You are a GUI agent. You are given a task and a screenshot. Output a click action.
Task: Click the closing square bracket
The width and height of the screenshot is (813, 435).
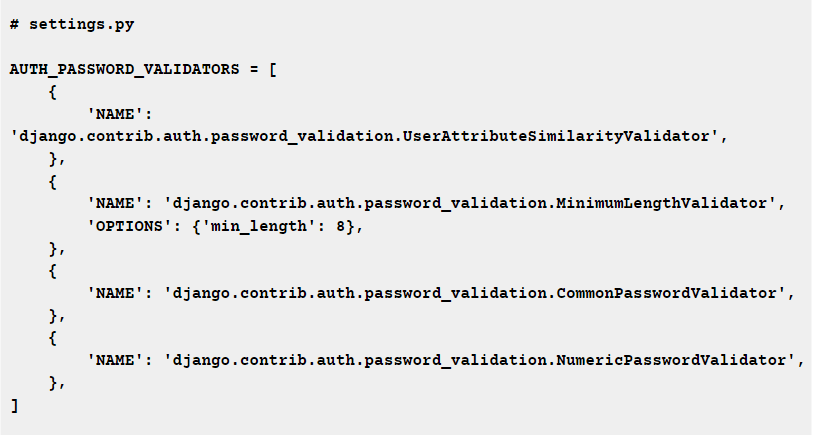[15, 405]
